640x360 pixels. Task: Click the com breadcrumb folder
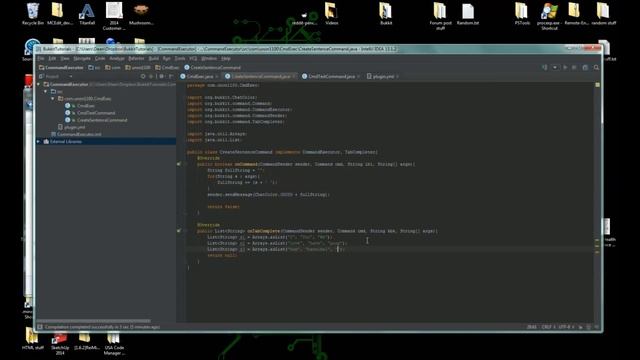[x=113, y=67]
